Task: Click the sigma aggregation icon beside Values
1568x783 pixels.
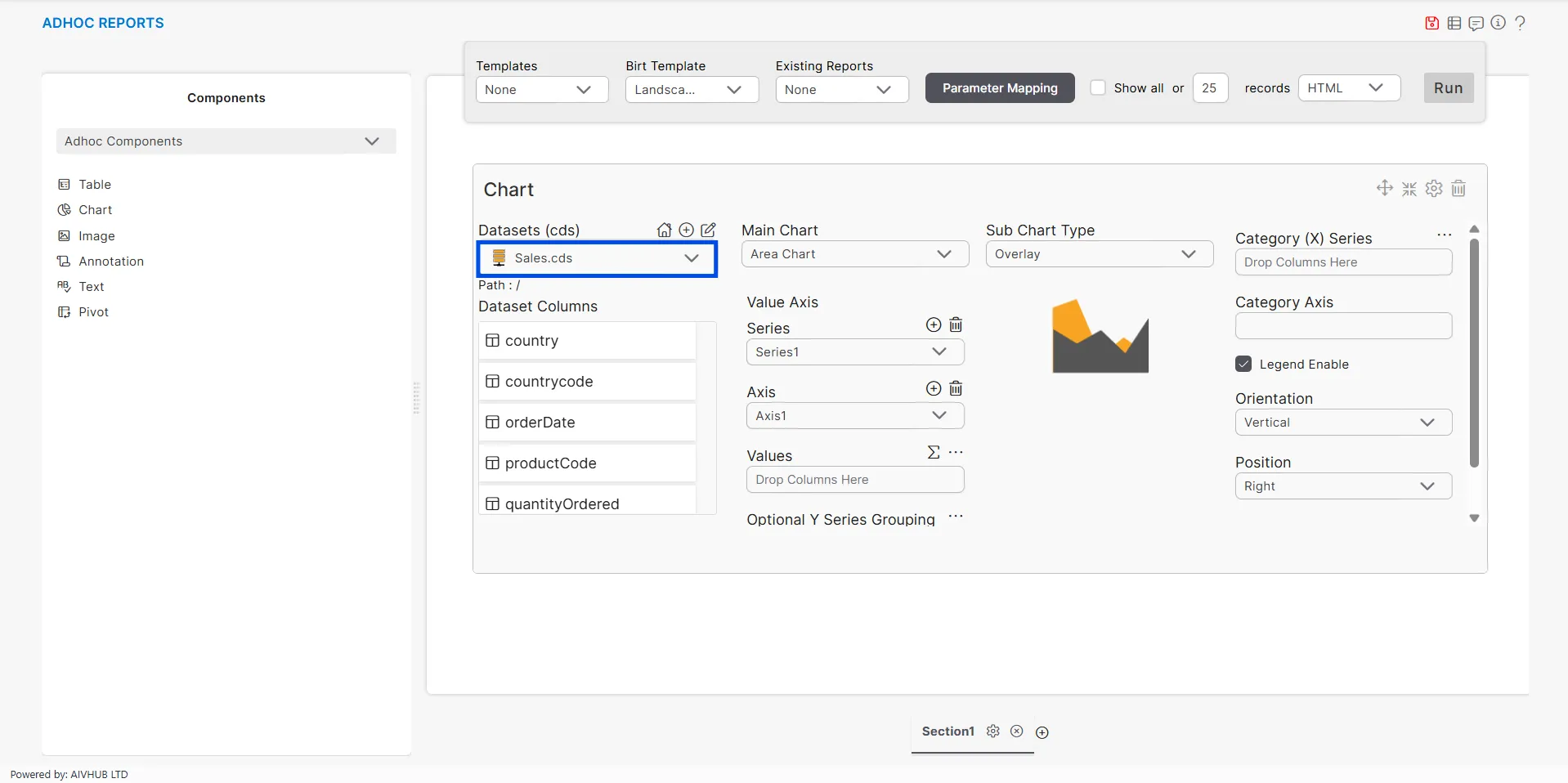Action: pos(933,453)
